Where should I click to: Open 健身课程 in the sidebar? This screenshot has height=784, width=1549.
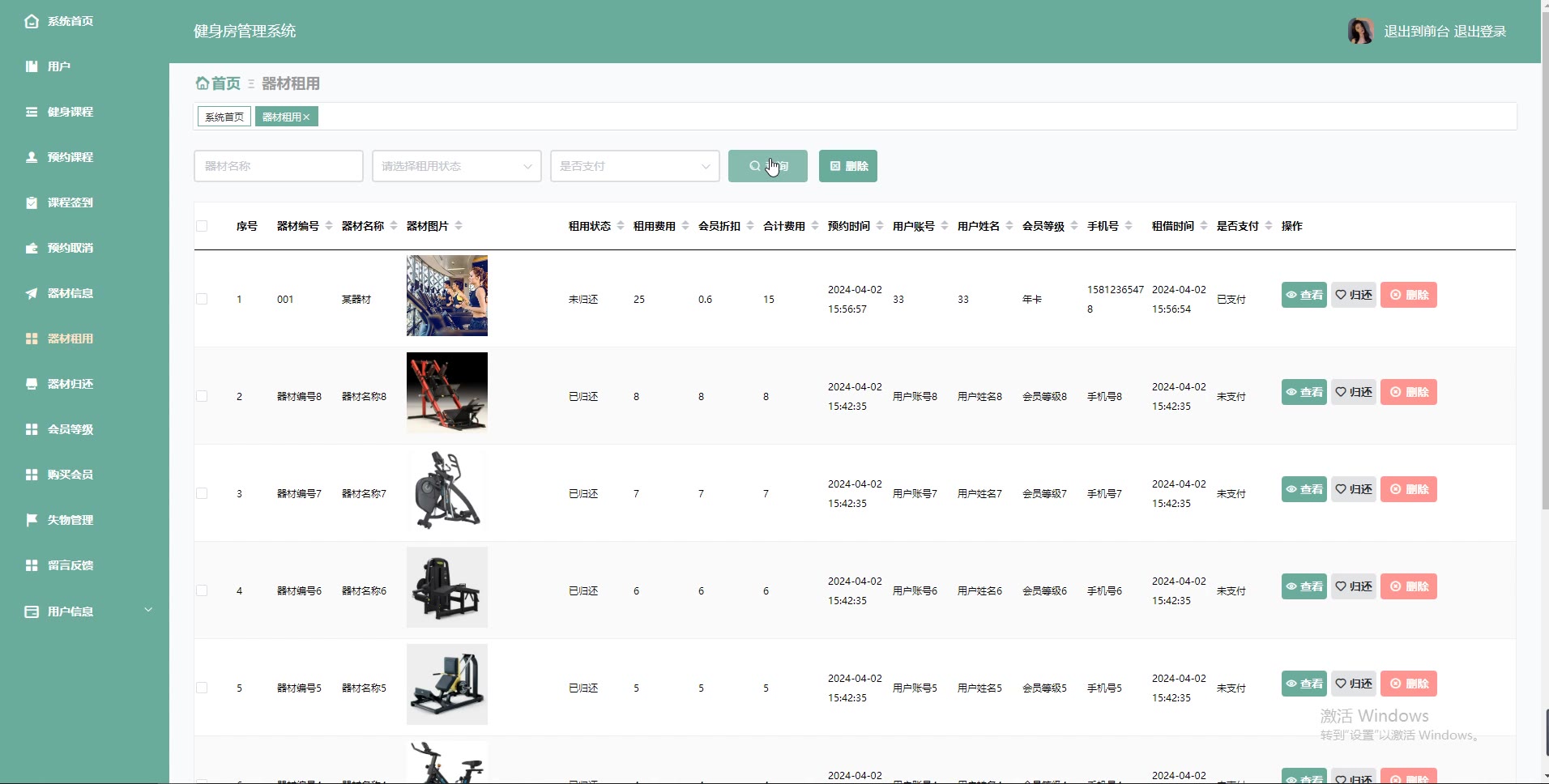click(x=70, y=112)
